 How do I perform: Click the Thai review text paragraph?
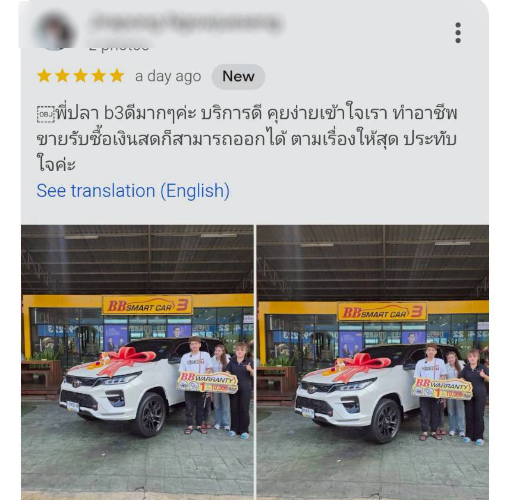(247, 139)
